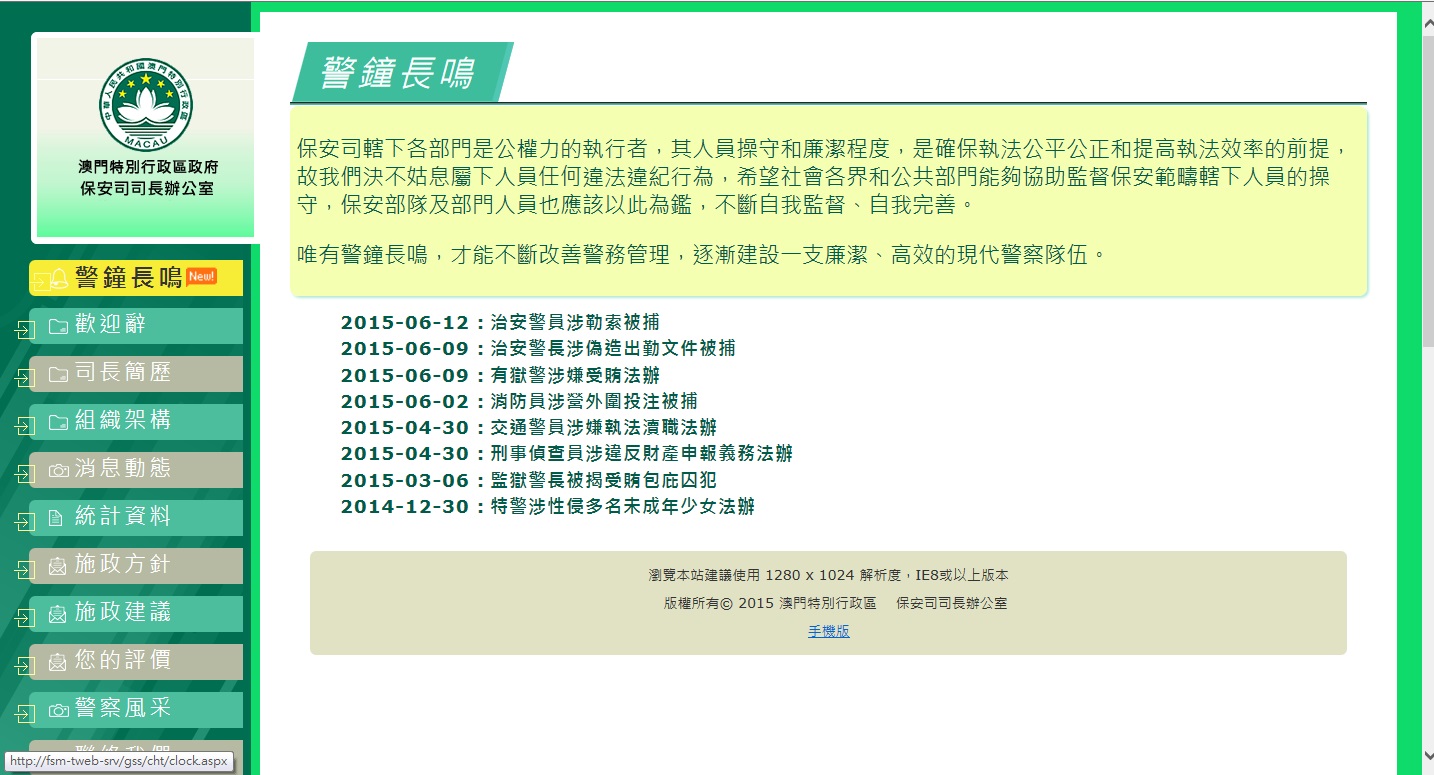
Task: Click the camera icon next to 警察風采
Action: pyautogui.click(x=59, y=710)
